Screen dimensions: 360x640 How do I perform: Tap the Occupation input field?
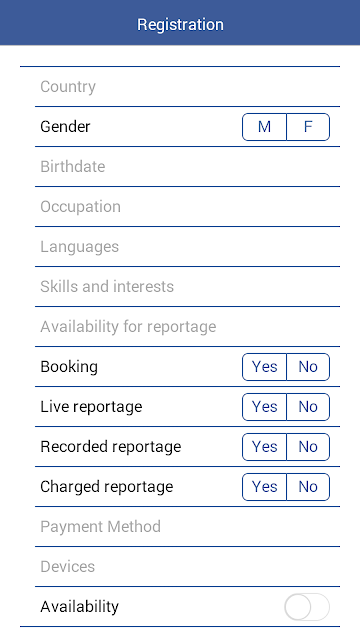tap(187, 207)
